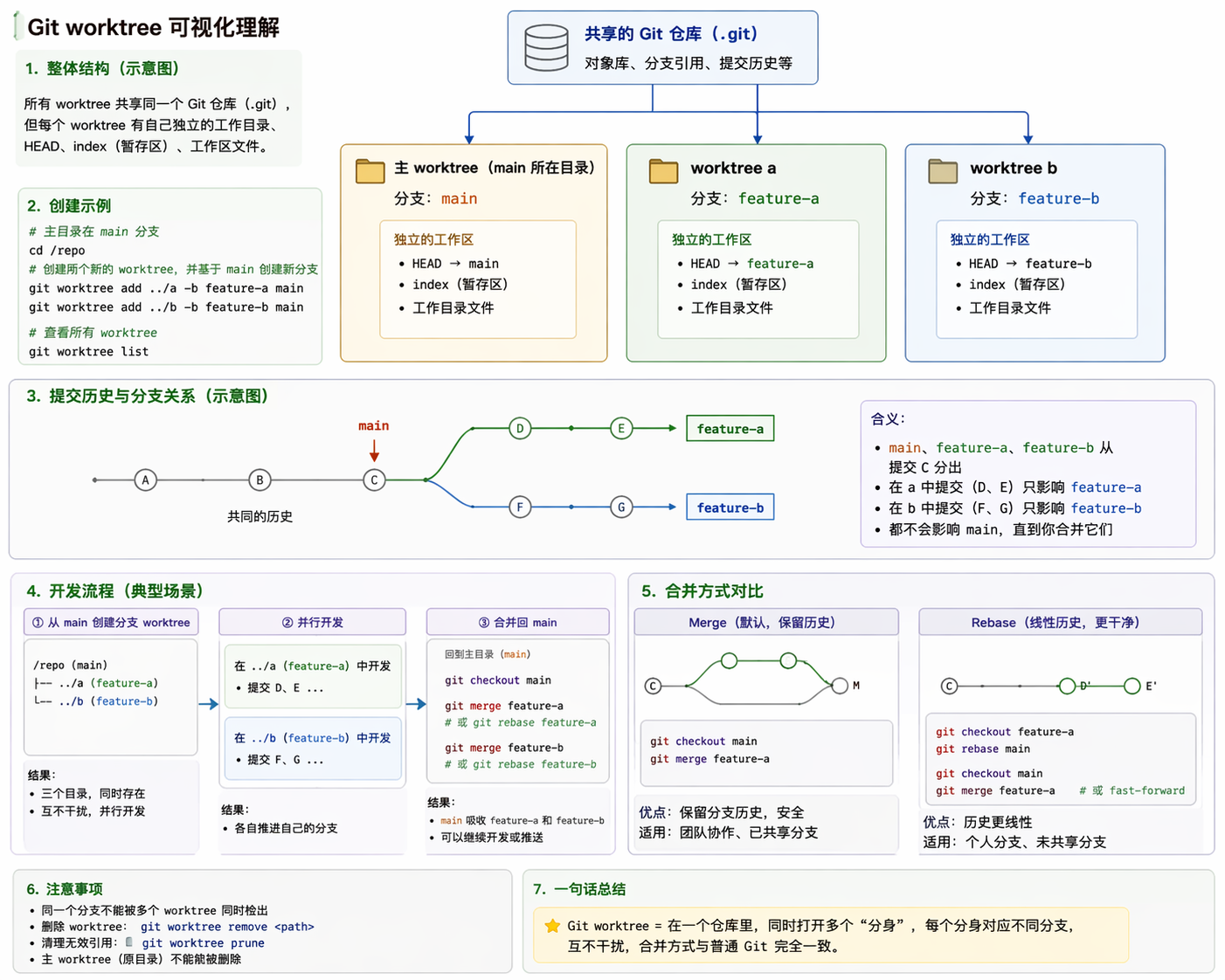
Task: Click the command git worktree list
Action: [88, 351]
